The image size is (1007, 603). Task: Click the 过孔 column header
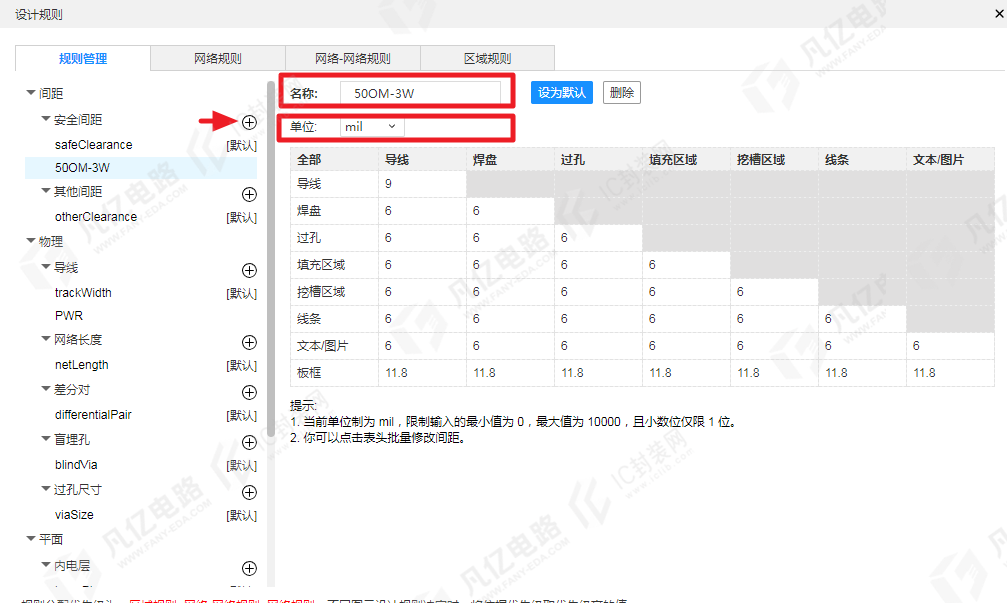click(x=599, y=159)
